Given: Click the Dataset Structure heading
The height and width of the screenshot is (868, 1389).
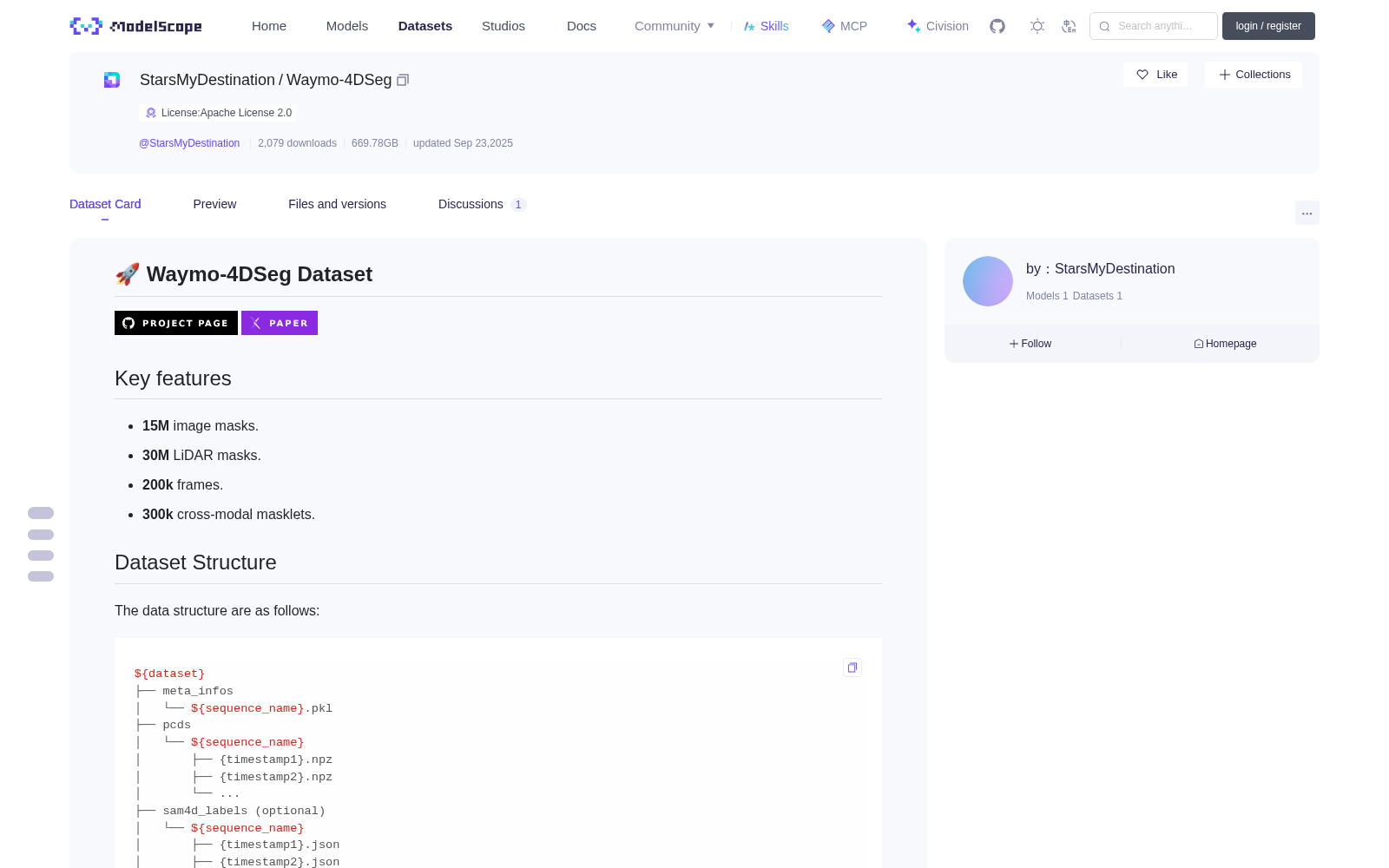Looking at the screenshot, I should point(195,562).
